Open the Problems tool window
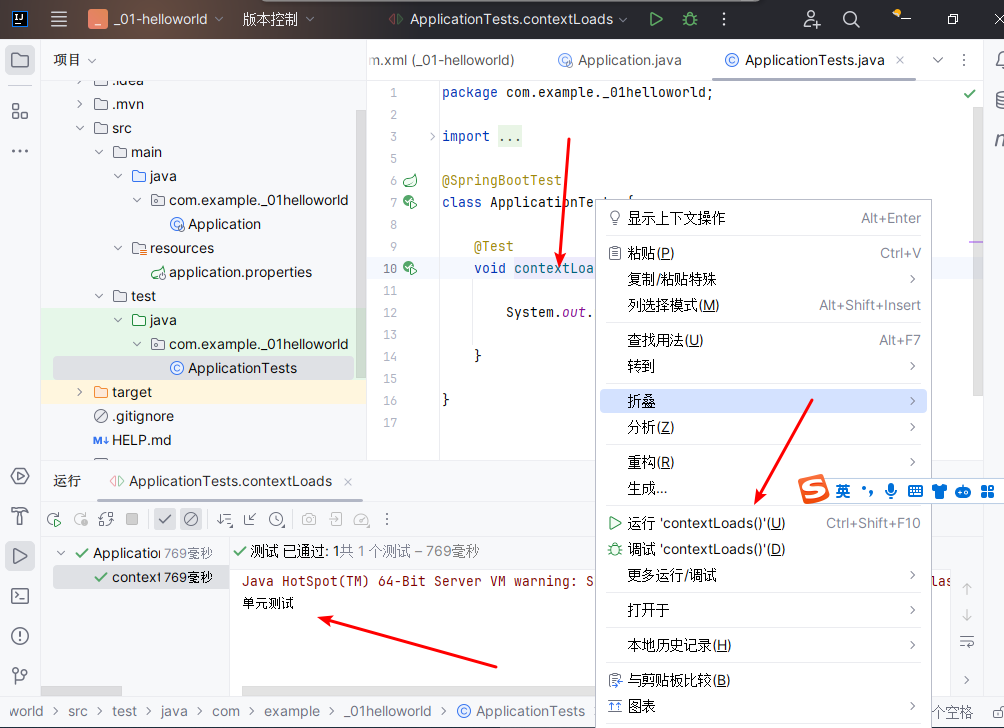The width and height of the screenshot is (1004, 728). (x=20, y=636)
